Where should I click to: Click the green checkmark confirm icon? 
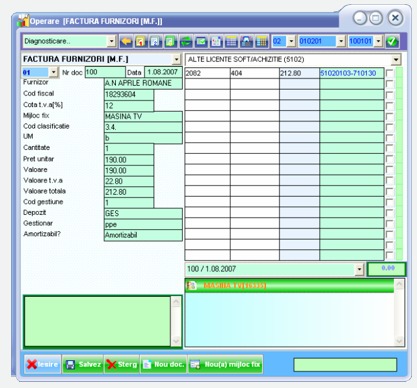392,41
